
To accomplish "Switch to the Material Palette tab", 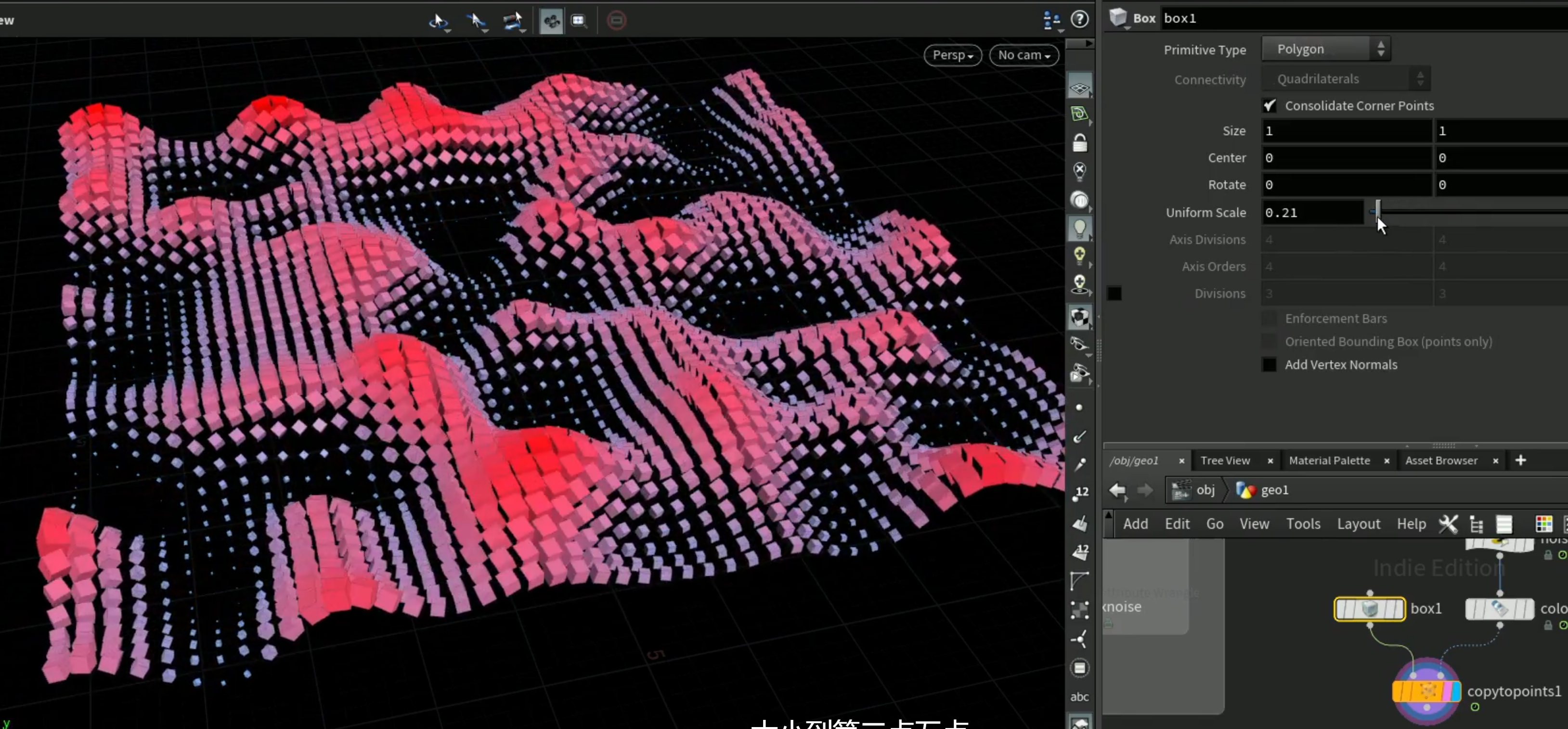I will click(1329, 460).
